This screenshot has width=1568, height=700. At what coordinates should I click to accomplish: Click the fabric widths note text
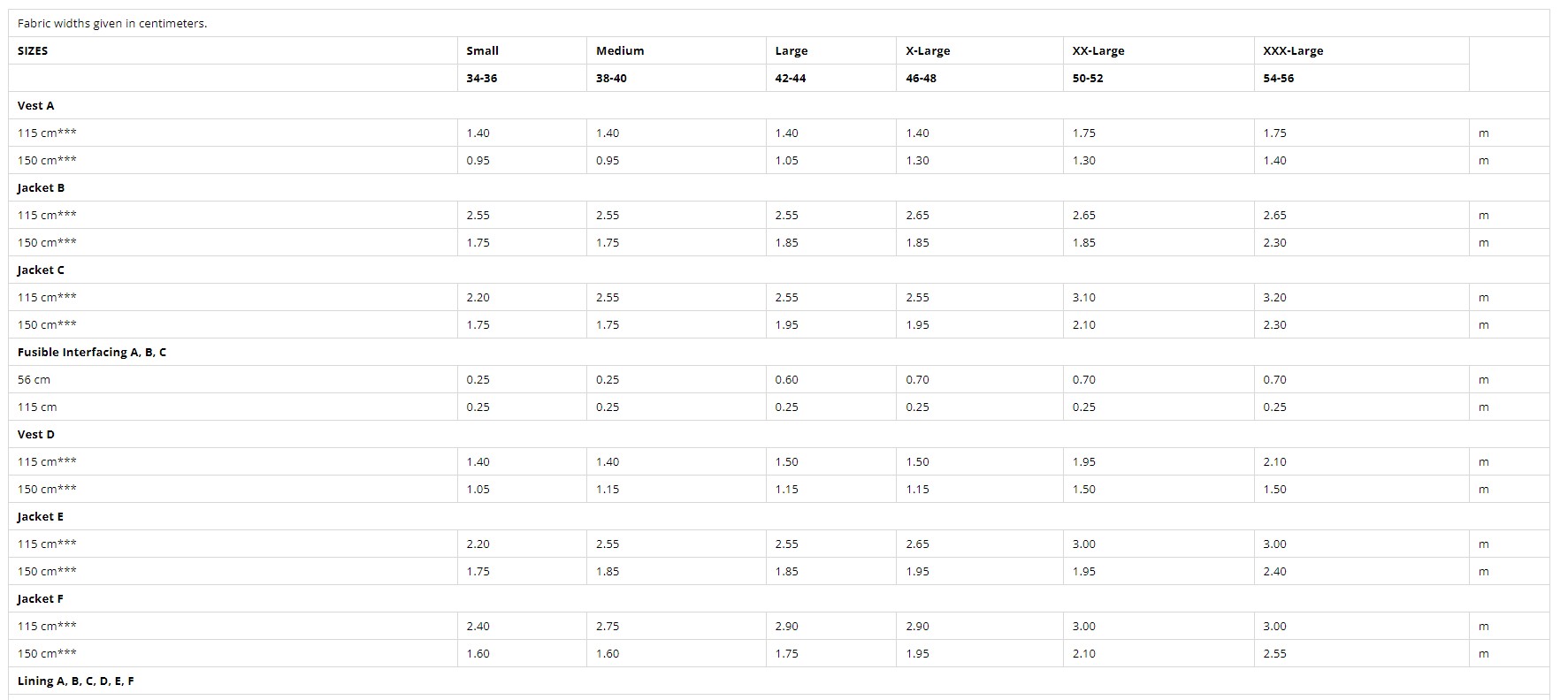(112, 24)
